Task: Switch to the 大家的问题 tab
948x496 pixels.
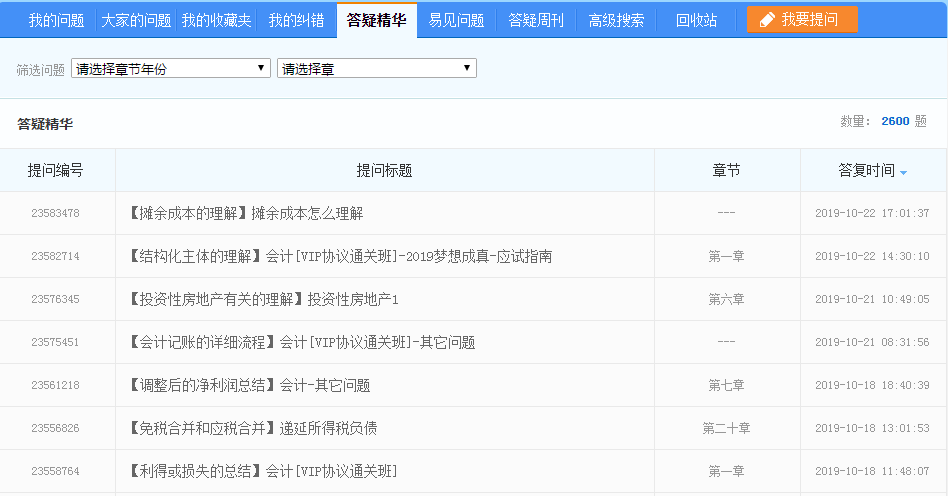Action: 136,21
